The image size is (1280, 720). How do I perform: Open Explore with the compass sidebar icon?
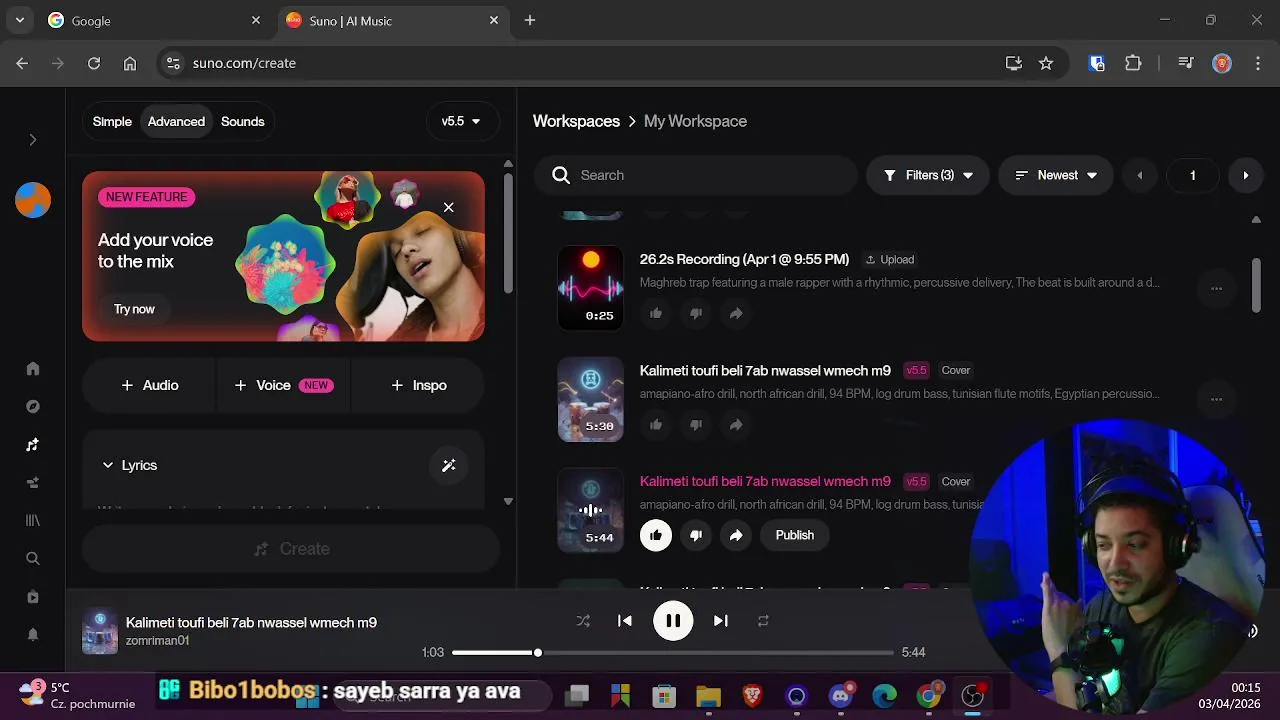(33, 407)
